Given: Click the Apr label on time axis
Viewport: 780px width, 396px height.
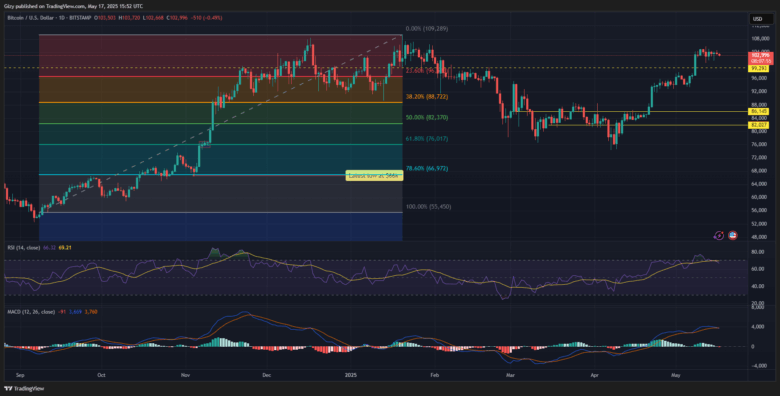Looking at the screenshot, I should (593, 374).
